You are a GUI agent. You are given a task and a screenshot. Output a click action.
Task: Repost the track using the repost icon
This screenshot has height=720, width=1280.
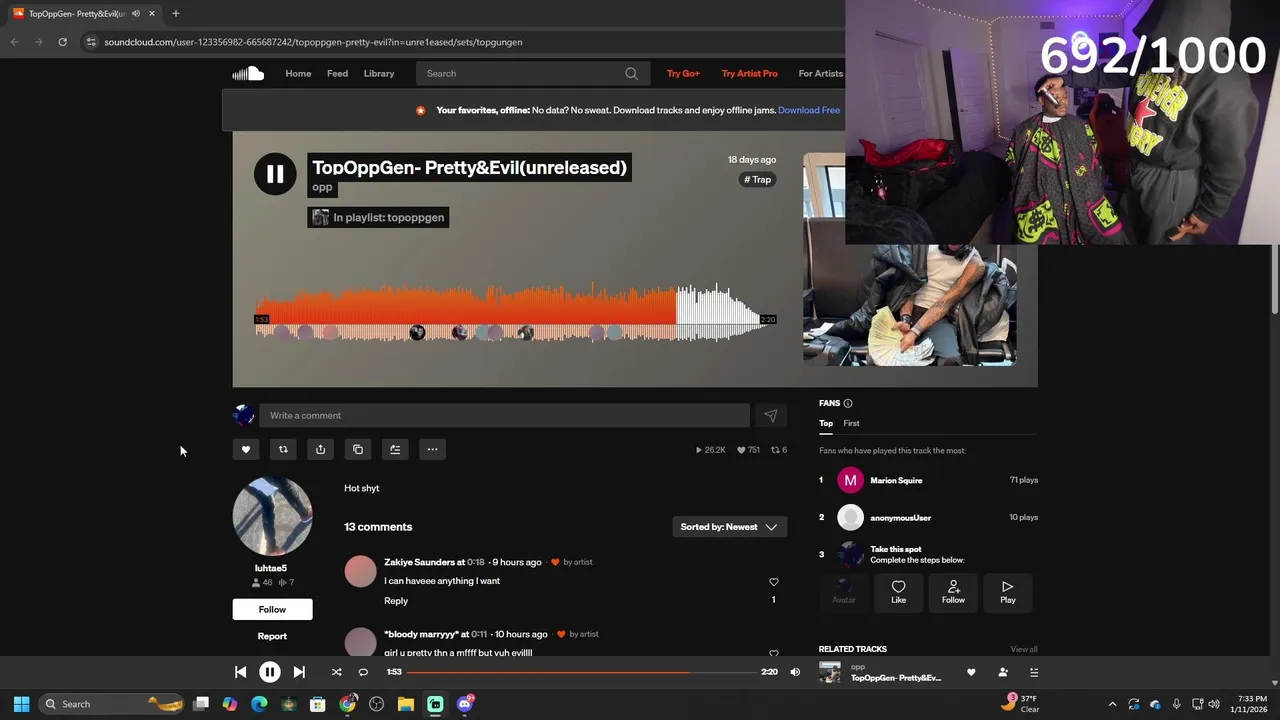283,449
